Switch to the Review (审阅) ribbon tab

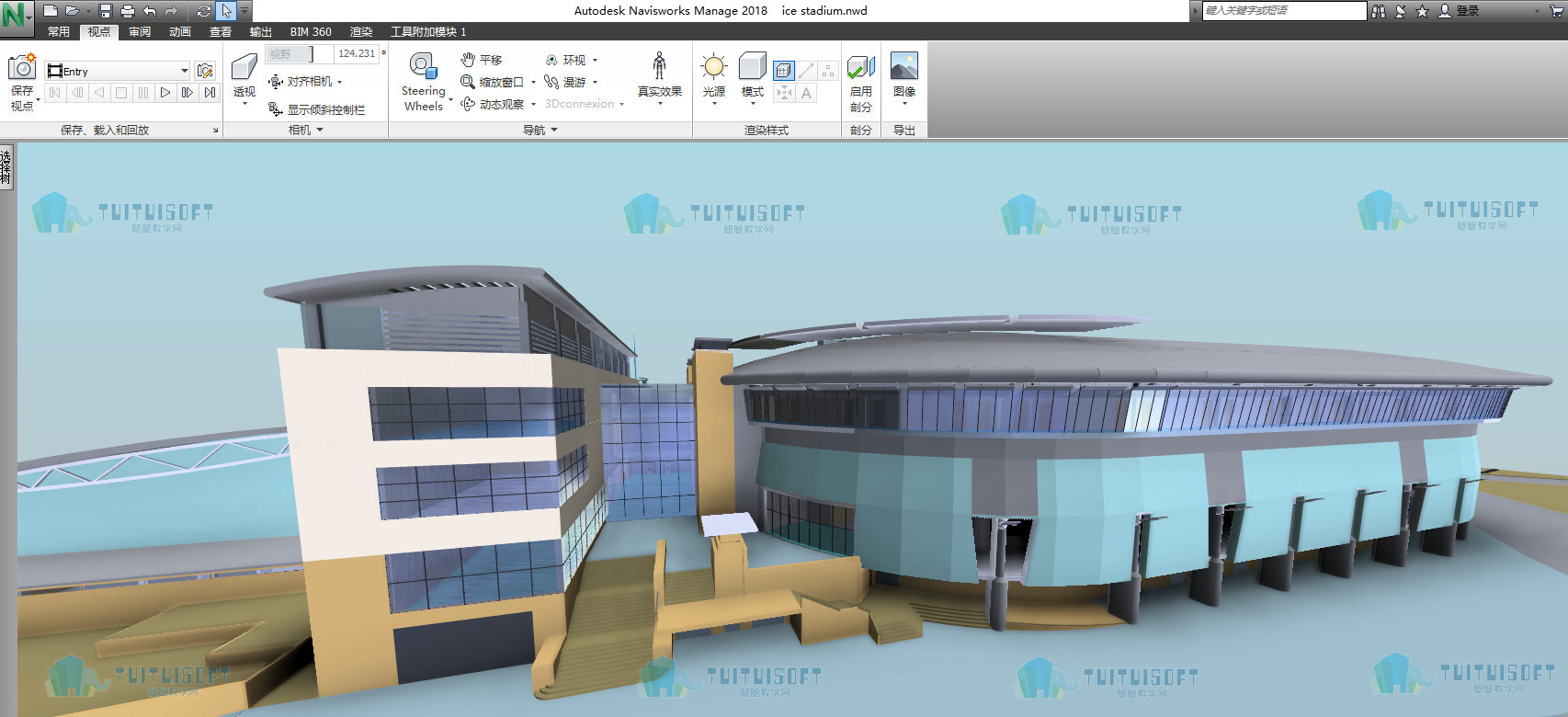[140, 31]
